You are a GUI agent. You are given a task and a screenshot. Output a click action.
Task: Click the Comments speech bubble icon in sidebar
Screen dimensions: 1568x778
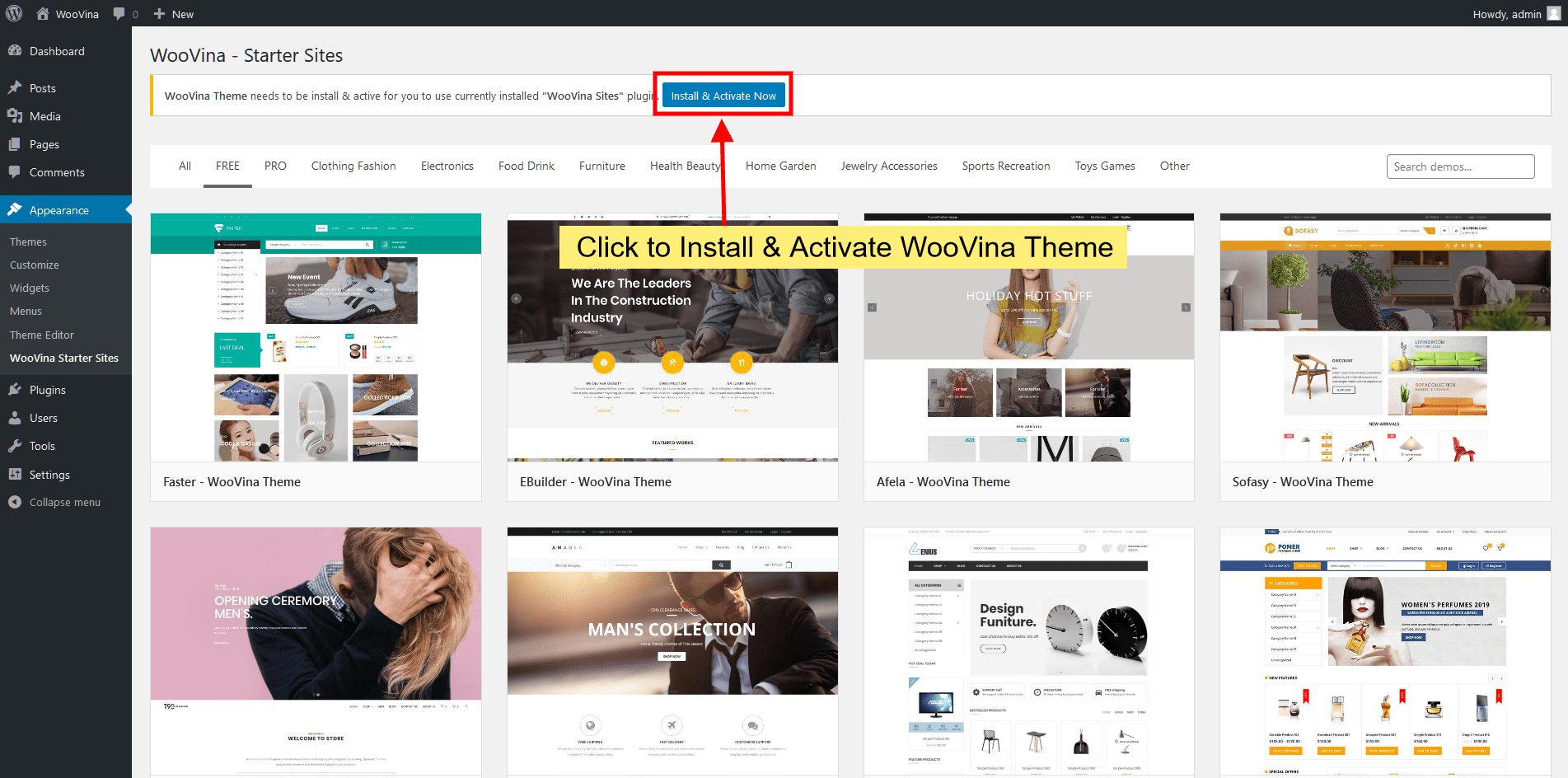15,172
